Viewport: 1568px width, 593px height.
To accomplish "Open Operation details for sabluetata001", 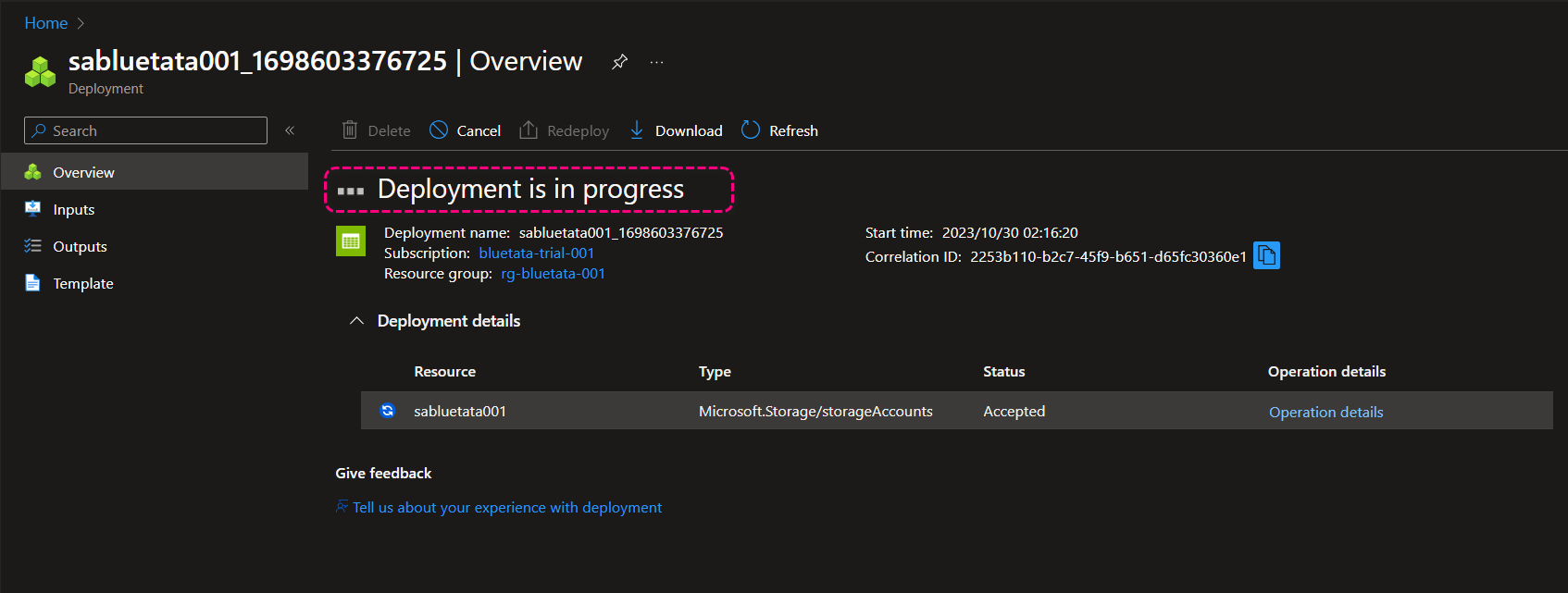I will pyautogui.click(x=1325, y=412).
